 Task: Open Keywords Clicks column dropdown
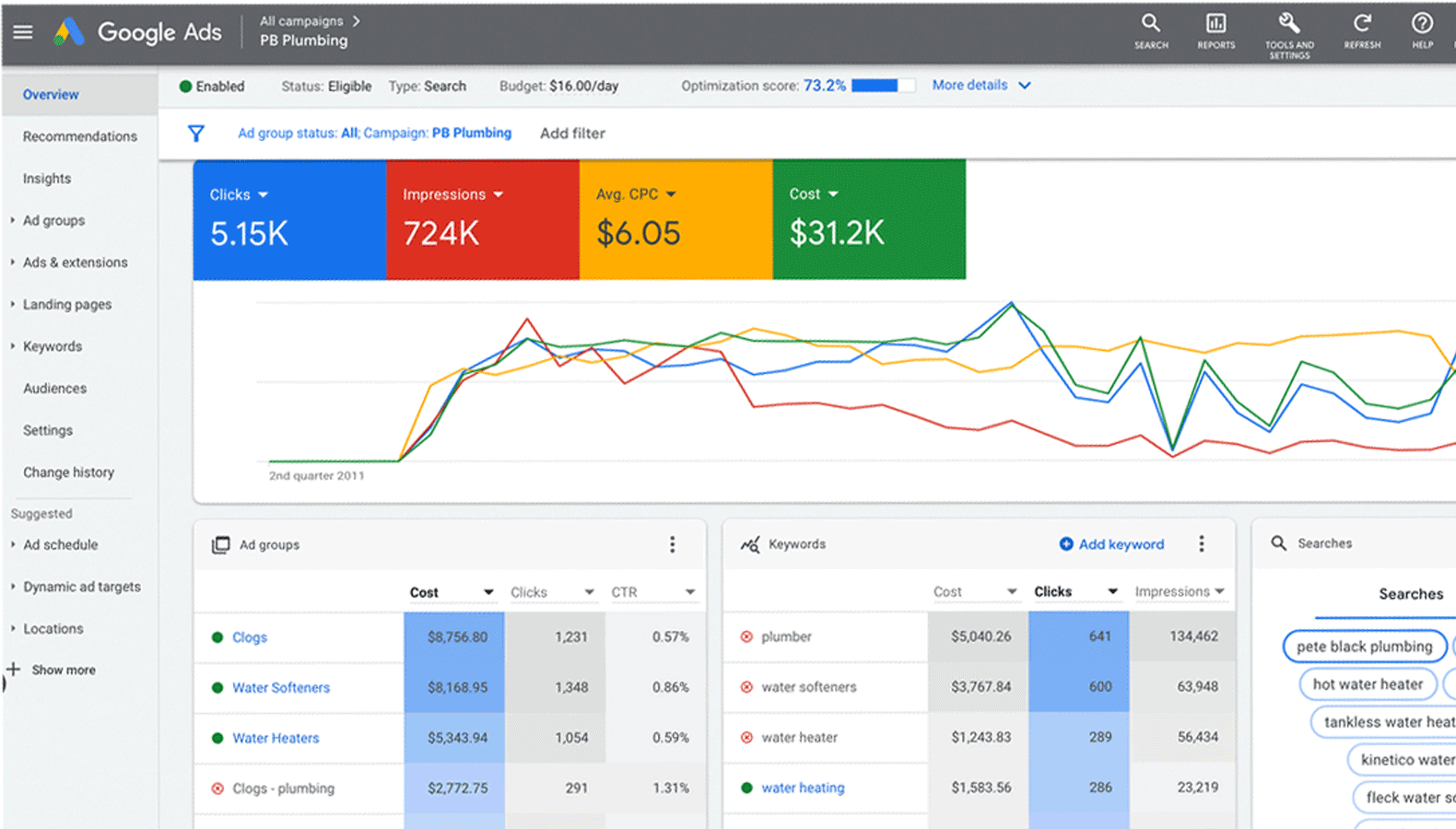[1113, 591]
